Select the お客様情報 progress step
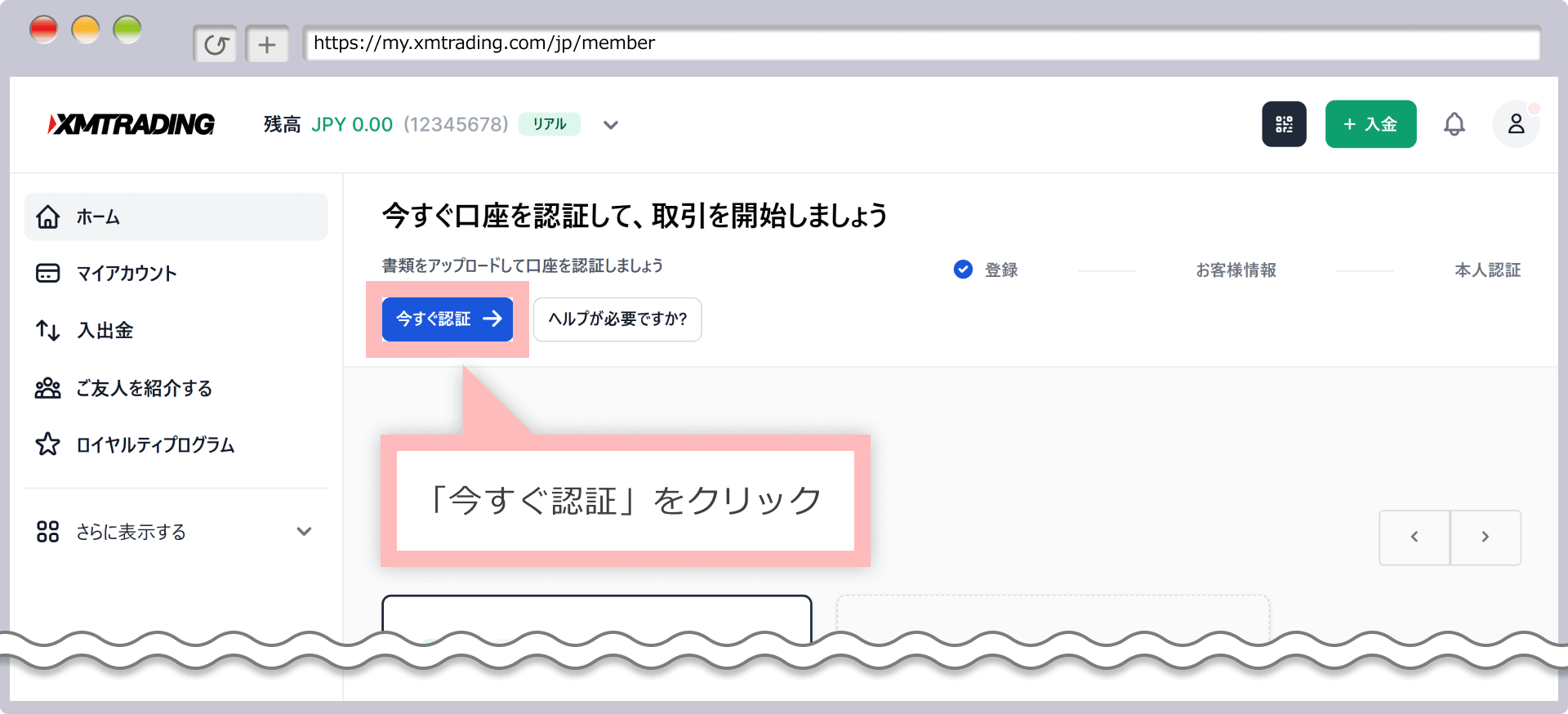 (1236, 270)
